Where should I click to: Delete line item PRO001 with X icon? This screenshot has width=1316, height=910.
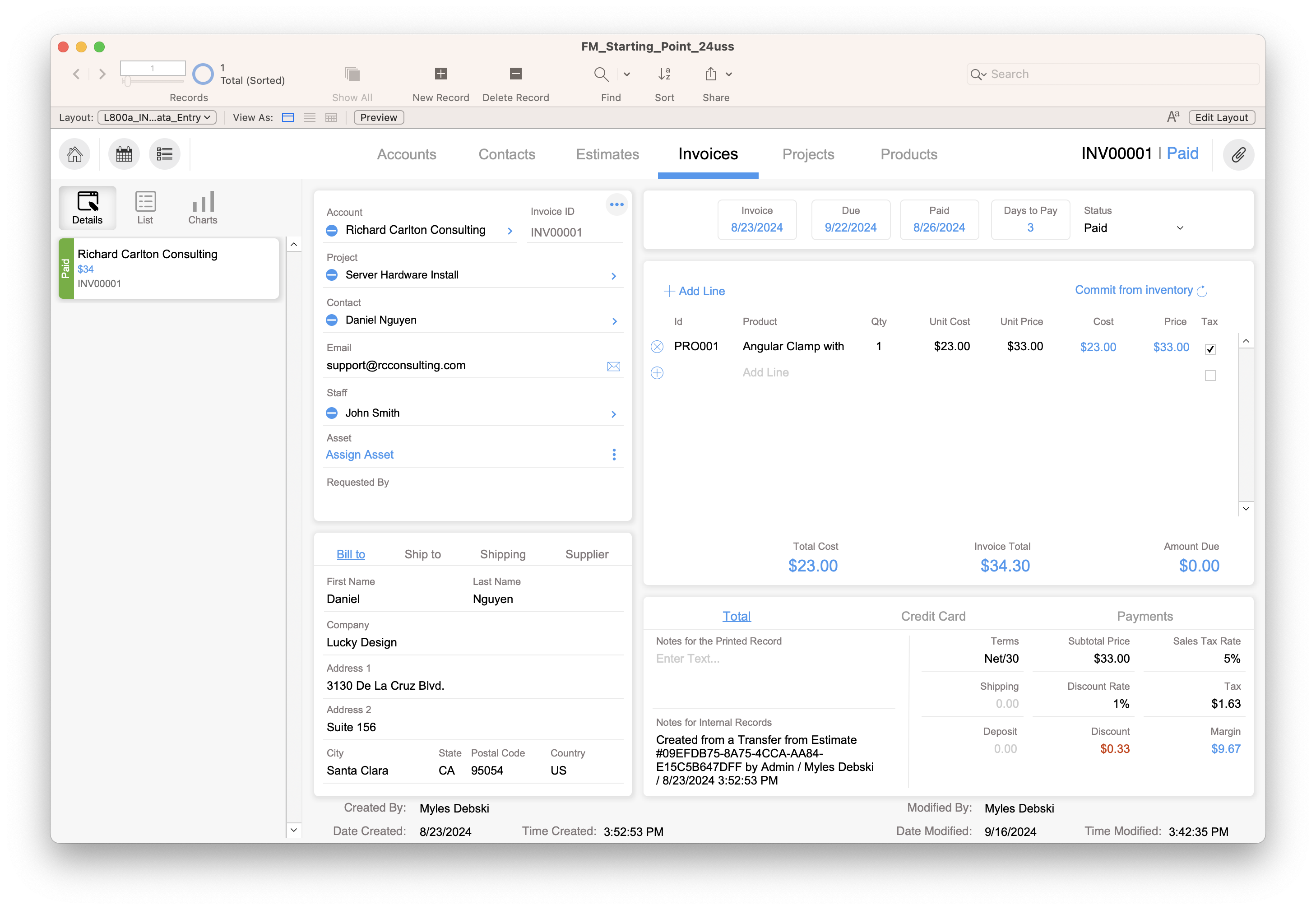(657, 347)
